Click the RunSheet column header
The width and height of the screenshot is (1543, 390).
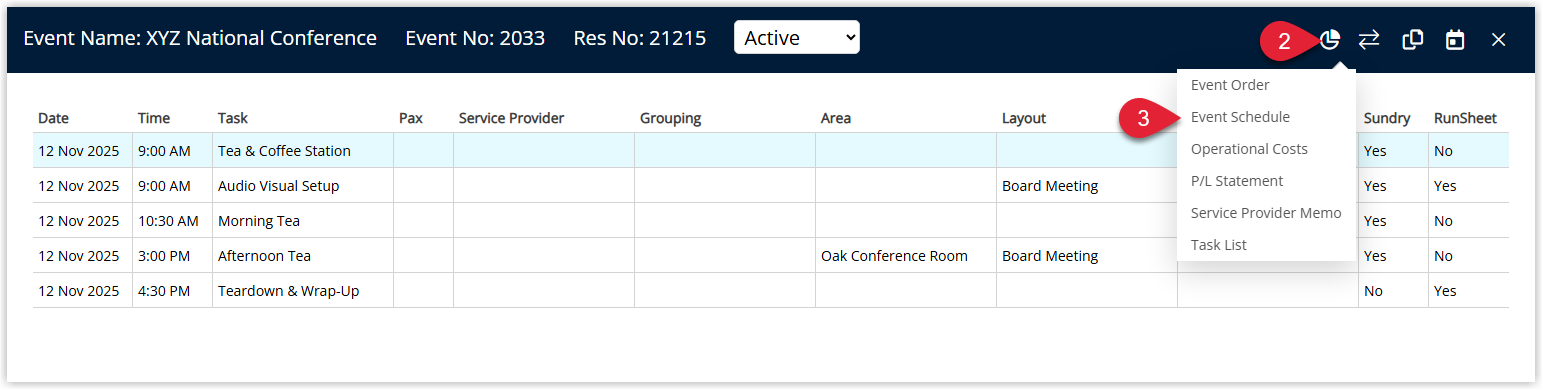point(1465,118)
